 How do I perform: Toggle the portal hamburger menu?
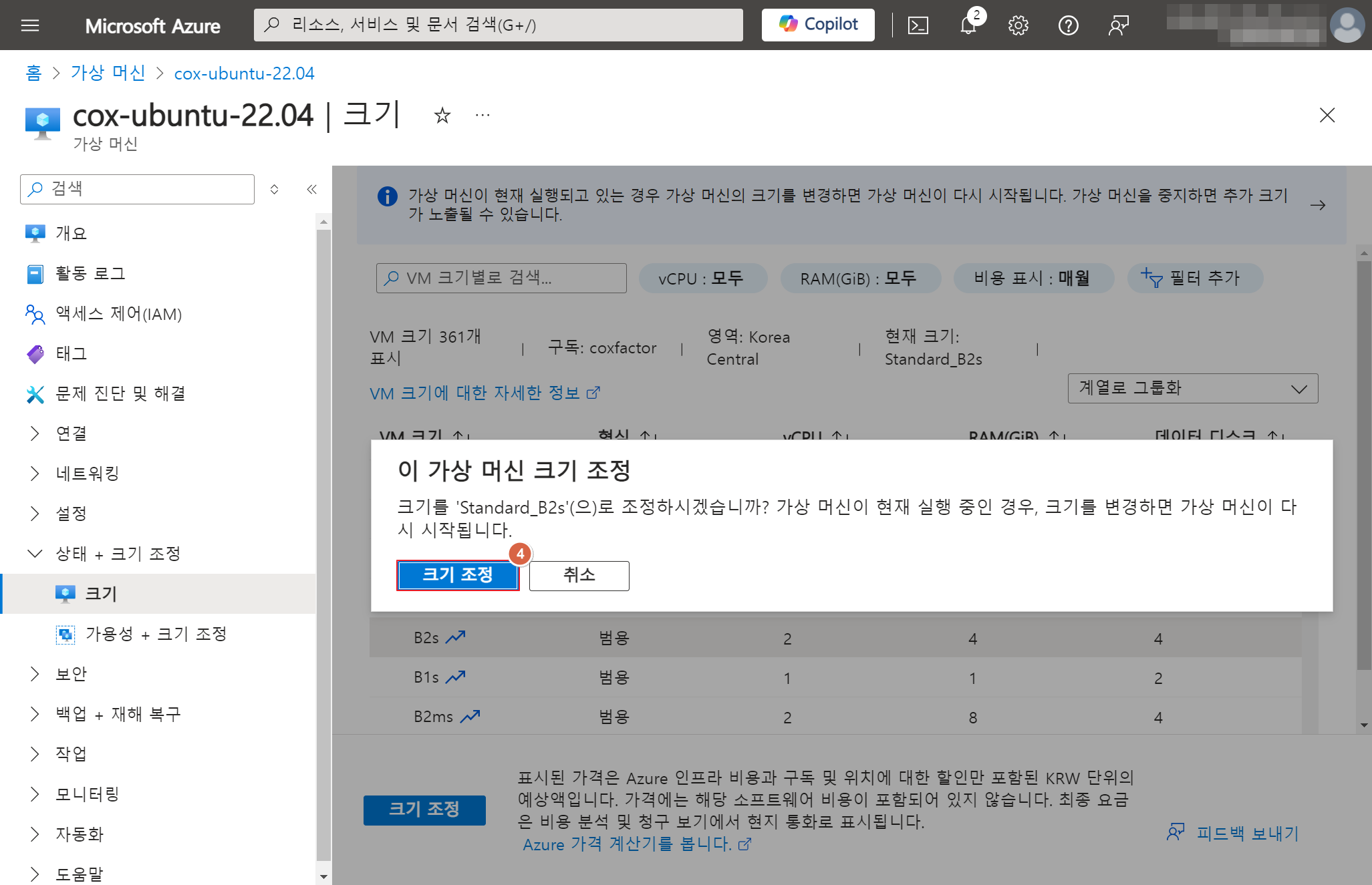click(30, 25)
